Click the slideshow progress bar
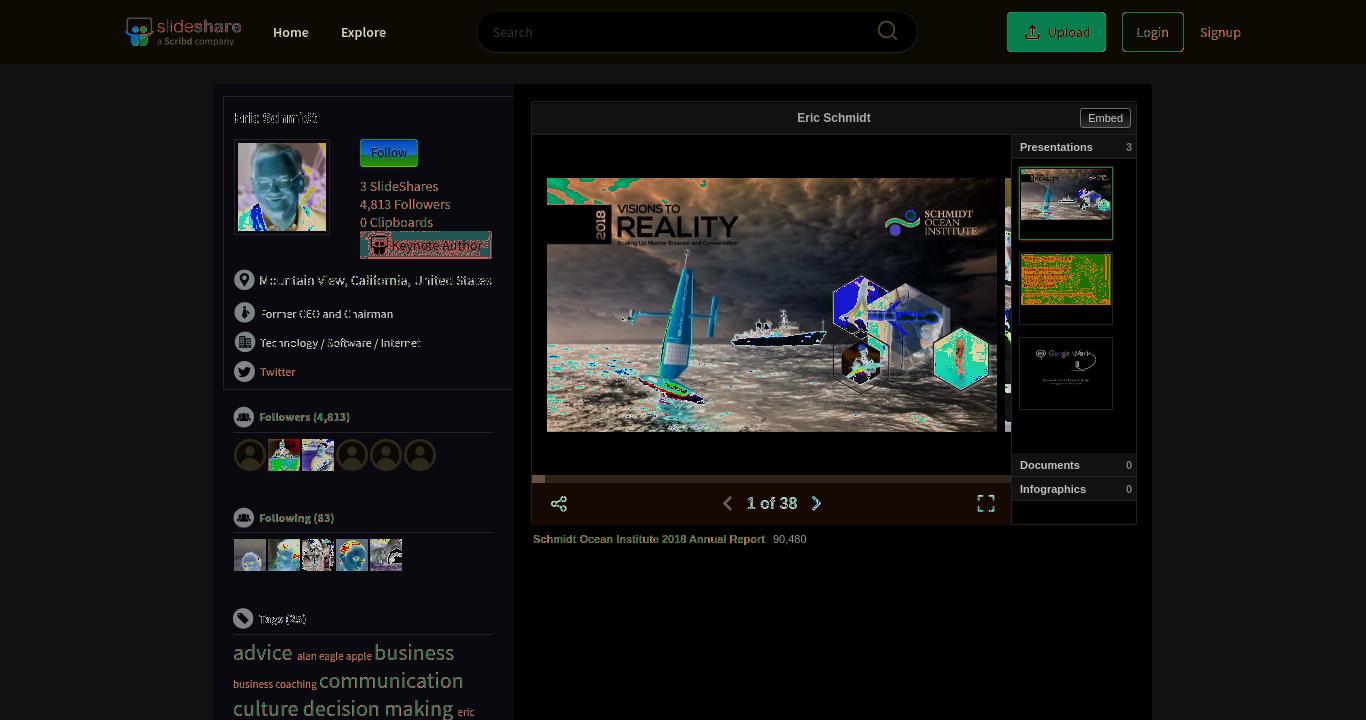 pos(772,479)
